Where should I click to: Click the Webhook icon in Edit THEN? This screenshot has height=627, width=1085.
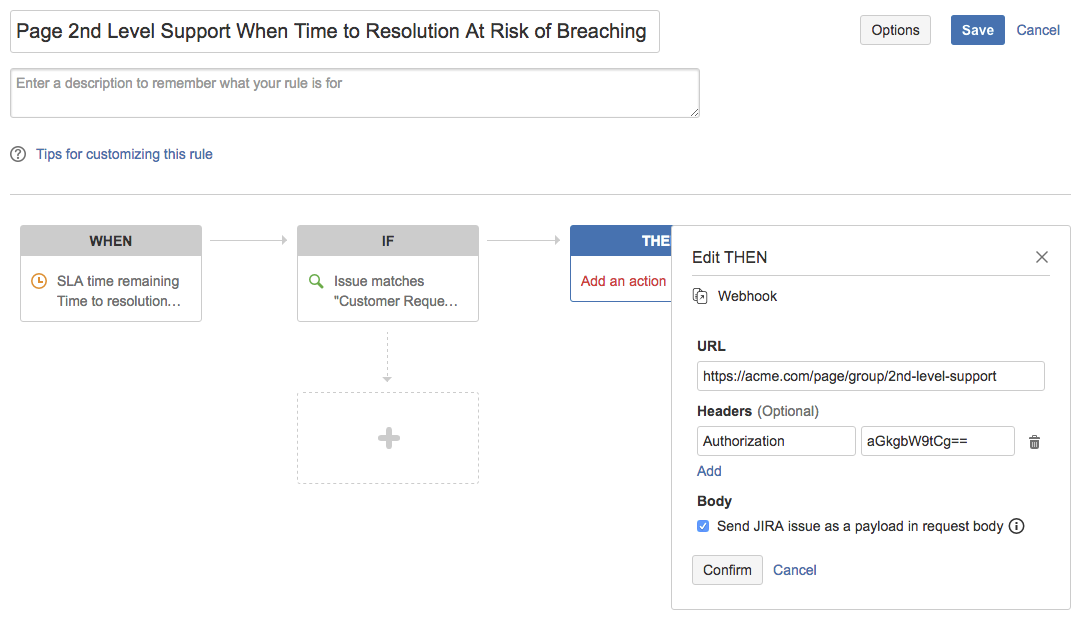click(701, 297)
